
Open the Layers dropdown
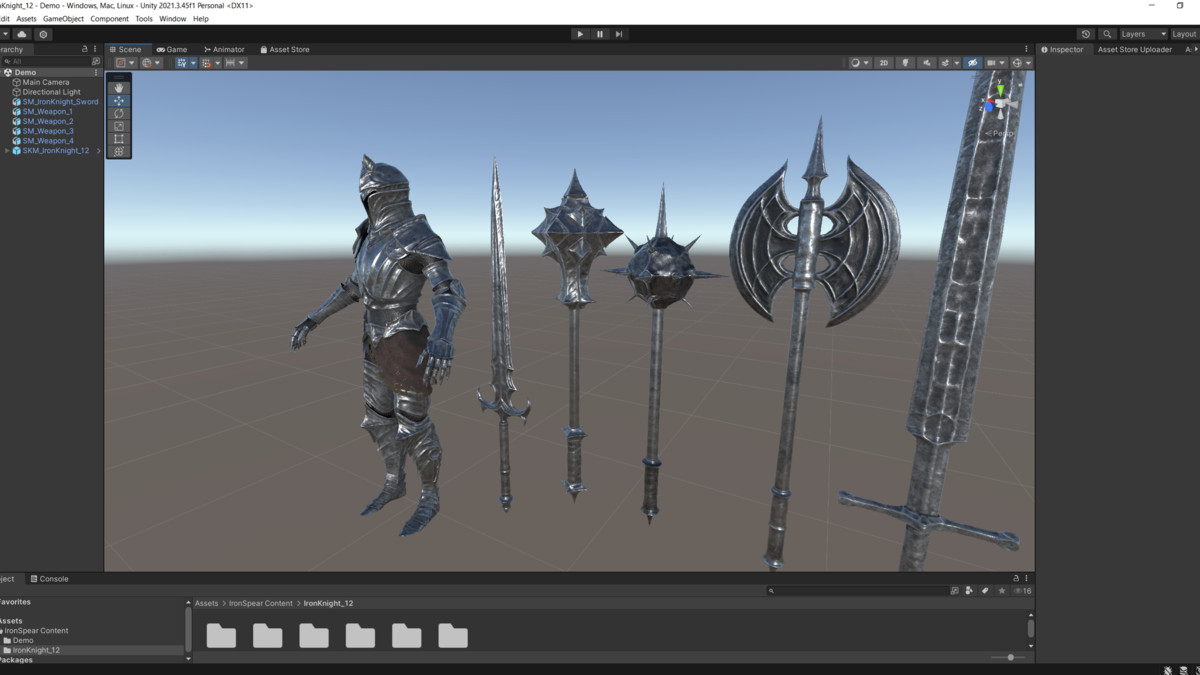tap(1143, 34)
